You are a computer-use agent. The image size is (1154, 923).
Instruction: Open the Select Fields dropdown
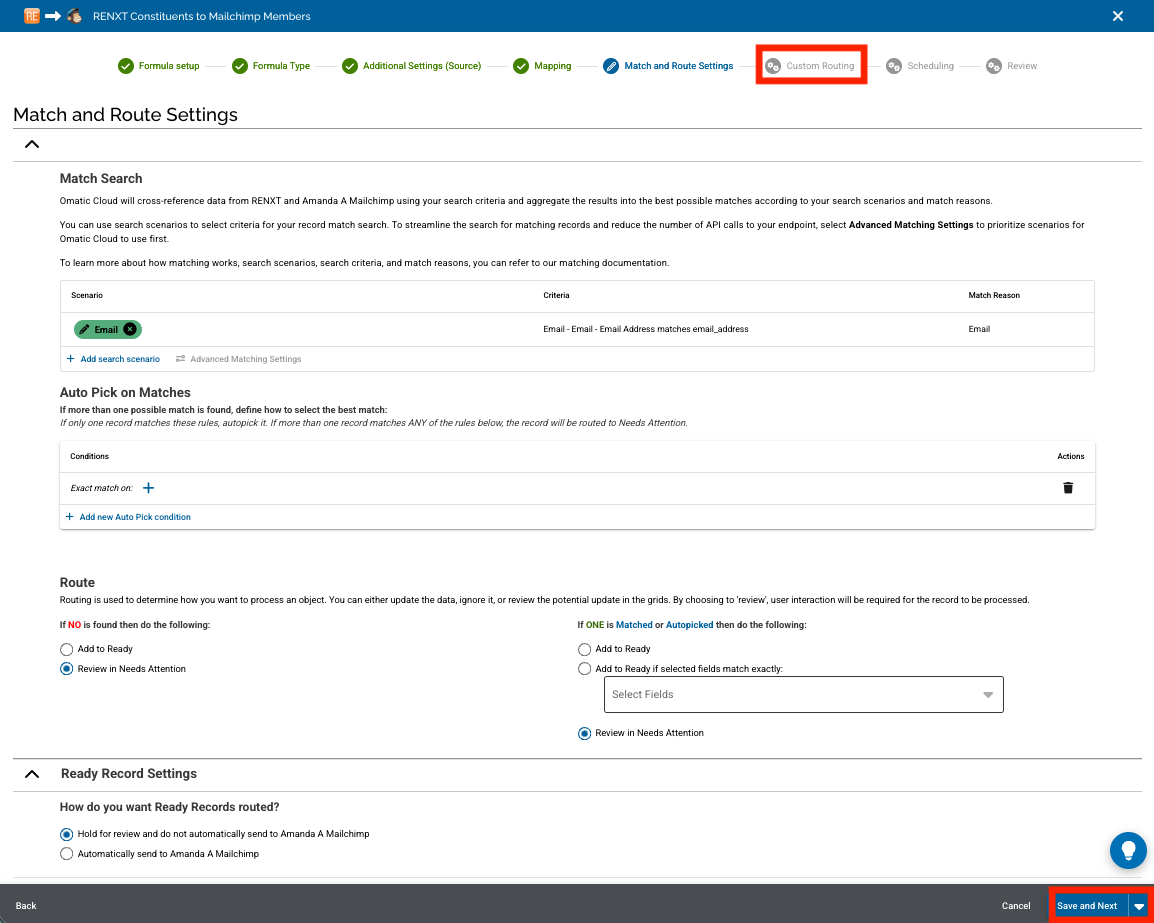point(804,694)
